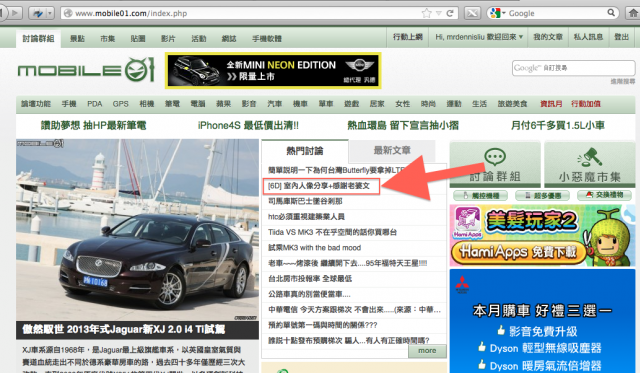Click the browser back arrow button
640x373 pixels.
click(x=2, y=13)
